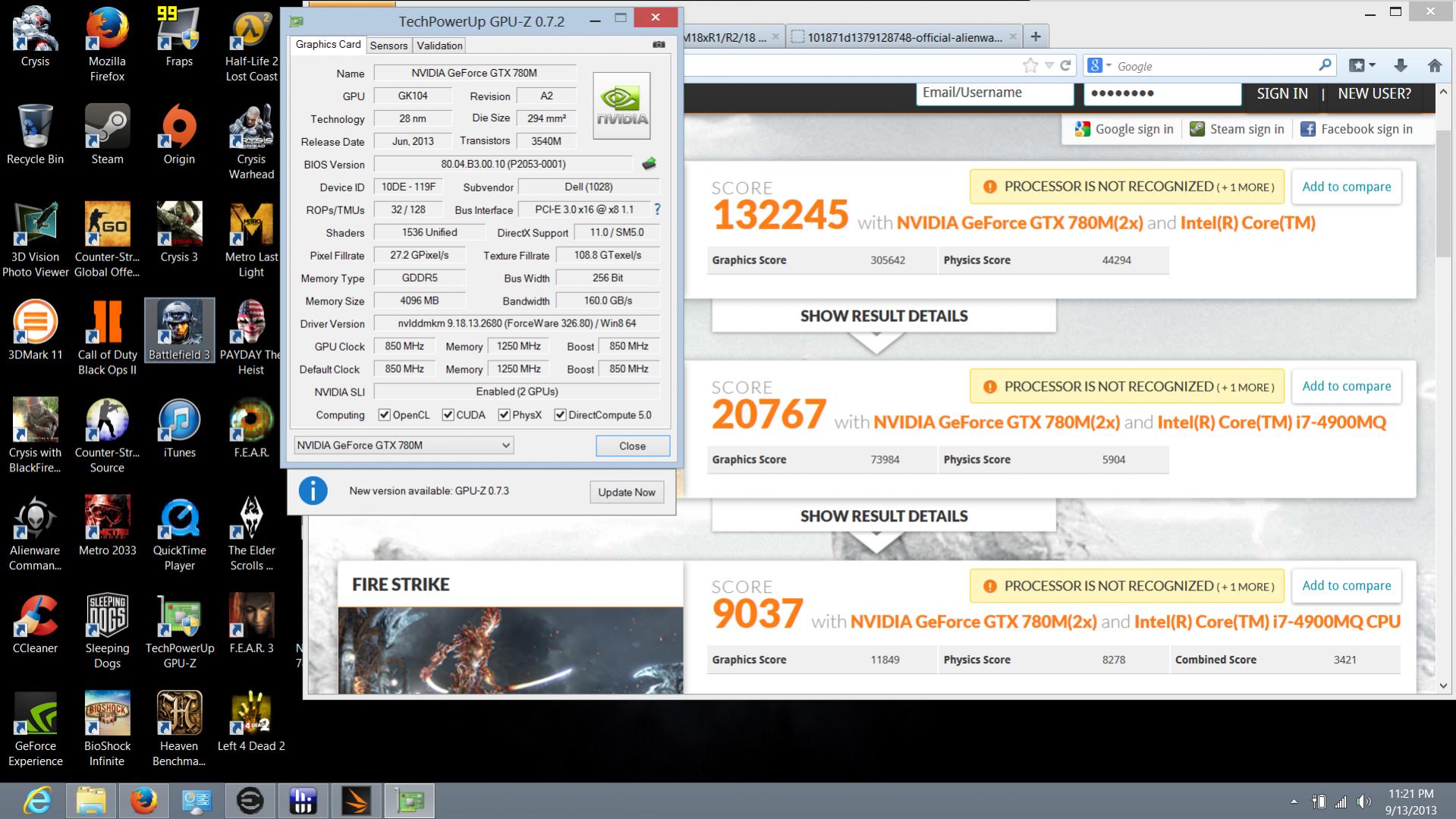Click Update Now in GPU-Z notice
The image size is (1456, 819).
click(626, 492)
